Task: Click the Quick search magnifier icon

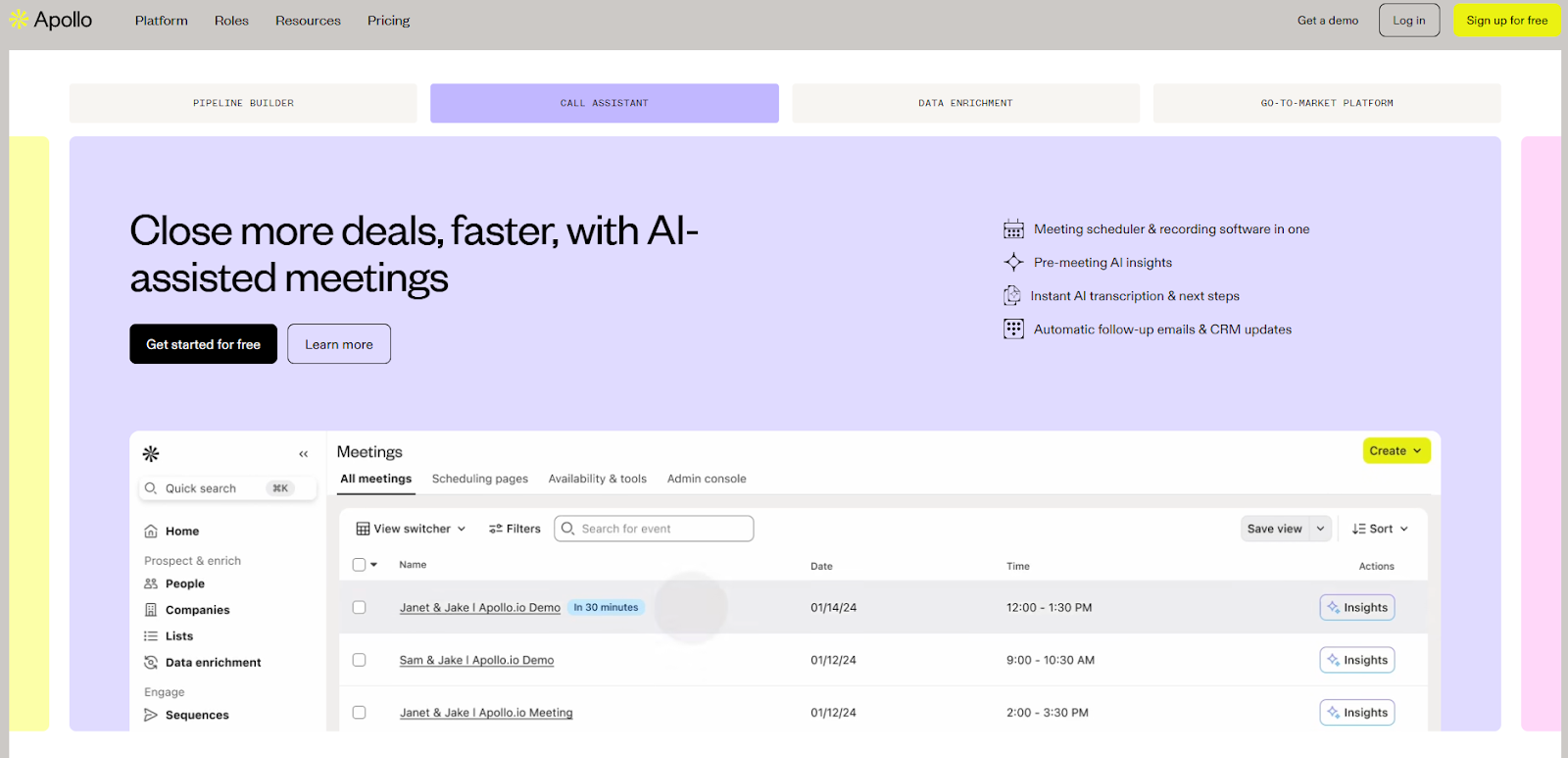Action: coord(151,488)
